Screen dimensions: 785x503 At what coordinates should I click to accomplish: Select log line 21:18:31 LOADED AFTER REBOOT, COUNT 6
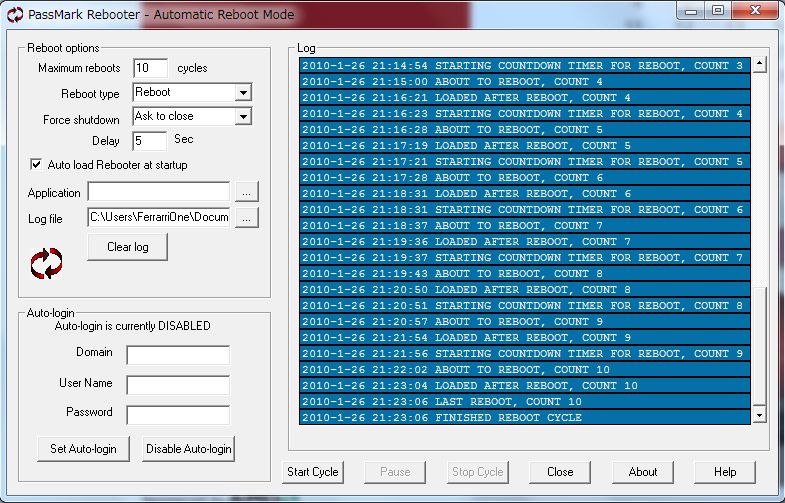(x=525, y=193)
